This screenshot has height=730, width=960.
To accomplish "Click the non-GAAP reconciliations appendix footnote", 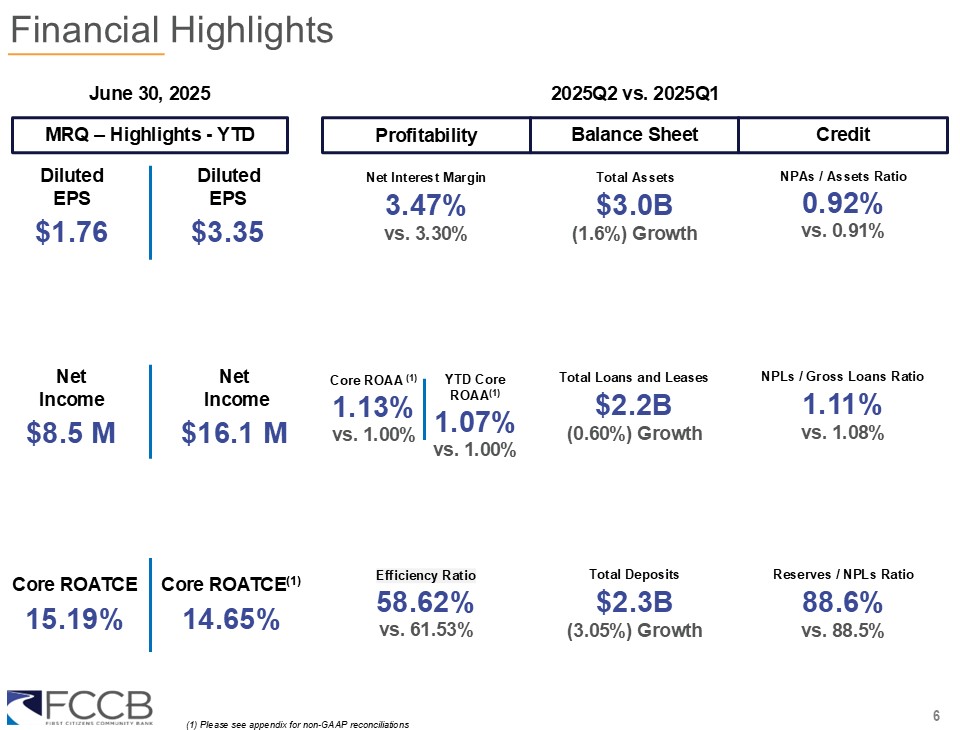I will [298, 723].
